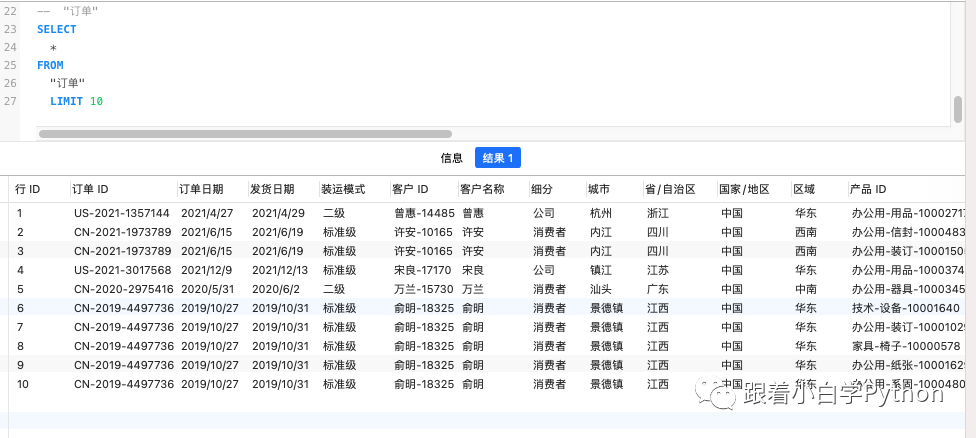976x438 pixels.
Task: Select cell US-2021-3017568
Action: [121, 270]
